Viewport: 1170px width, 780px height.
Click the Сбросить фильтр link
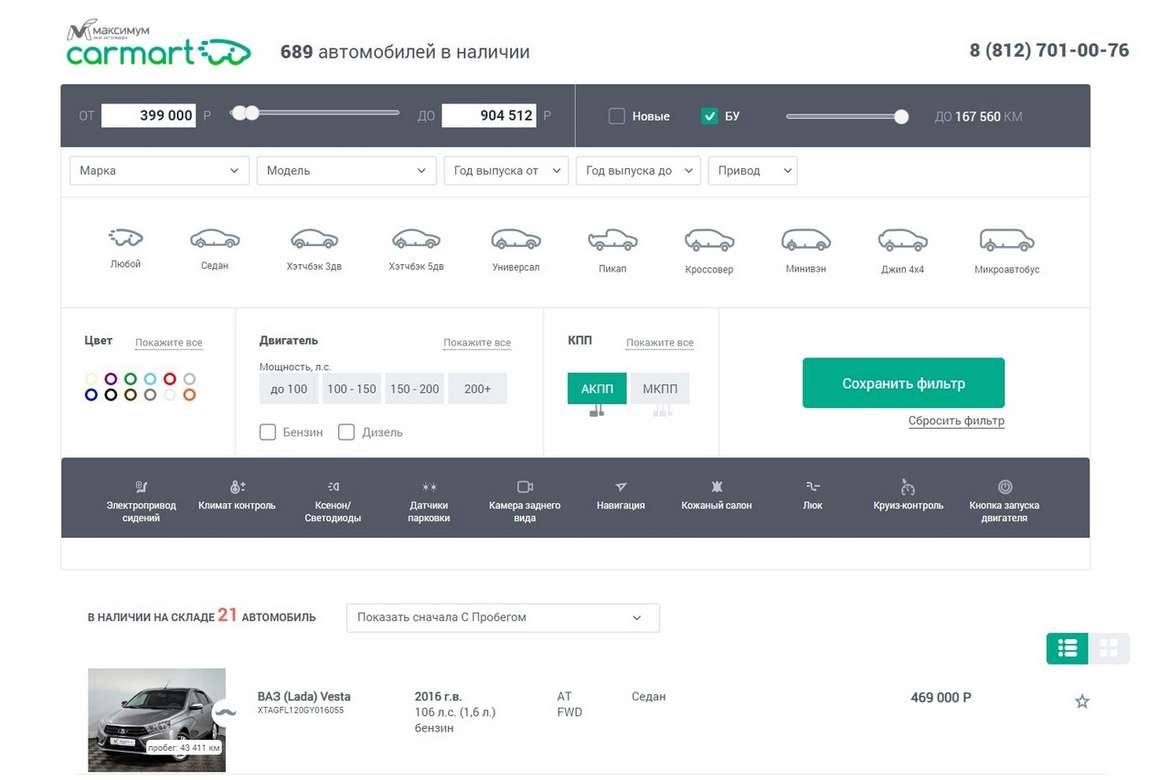pos(956,421)
